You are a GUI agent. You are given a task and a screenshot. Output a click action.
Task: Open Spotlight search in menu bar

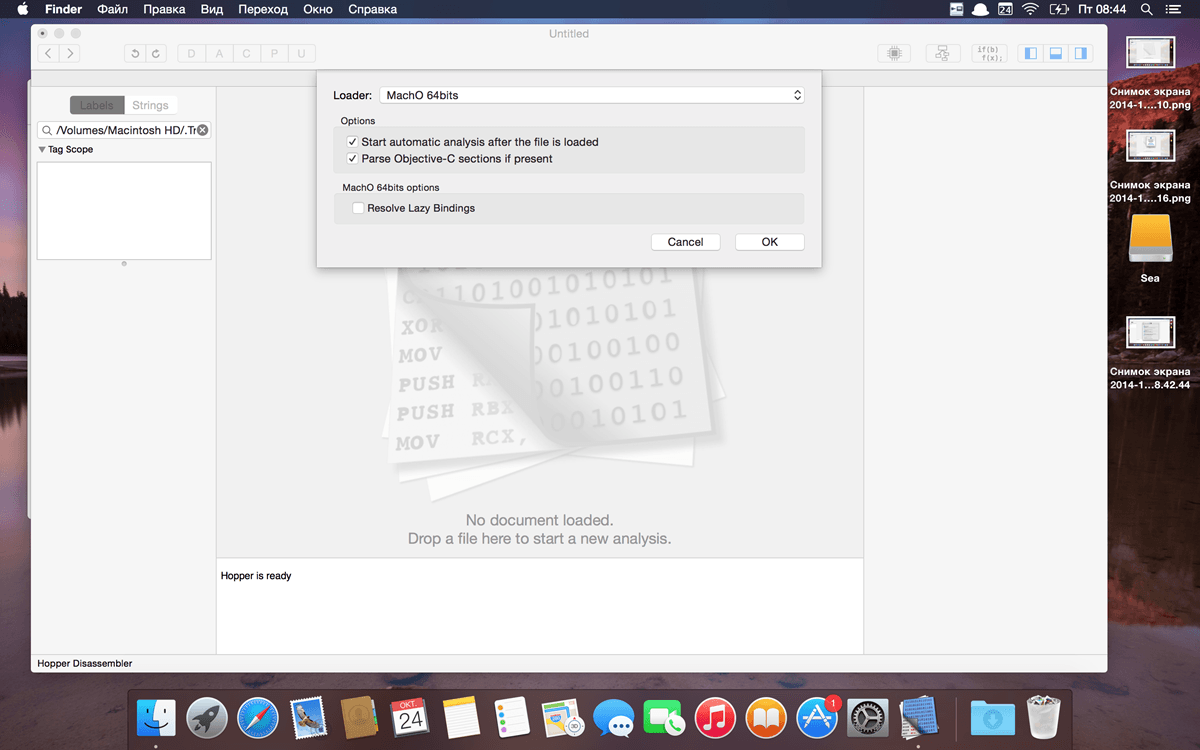point(1146,9)
